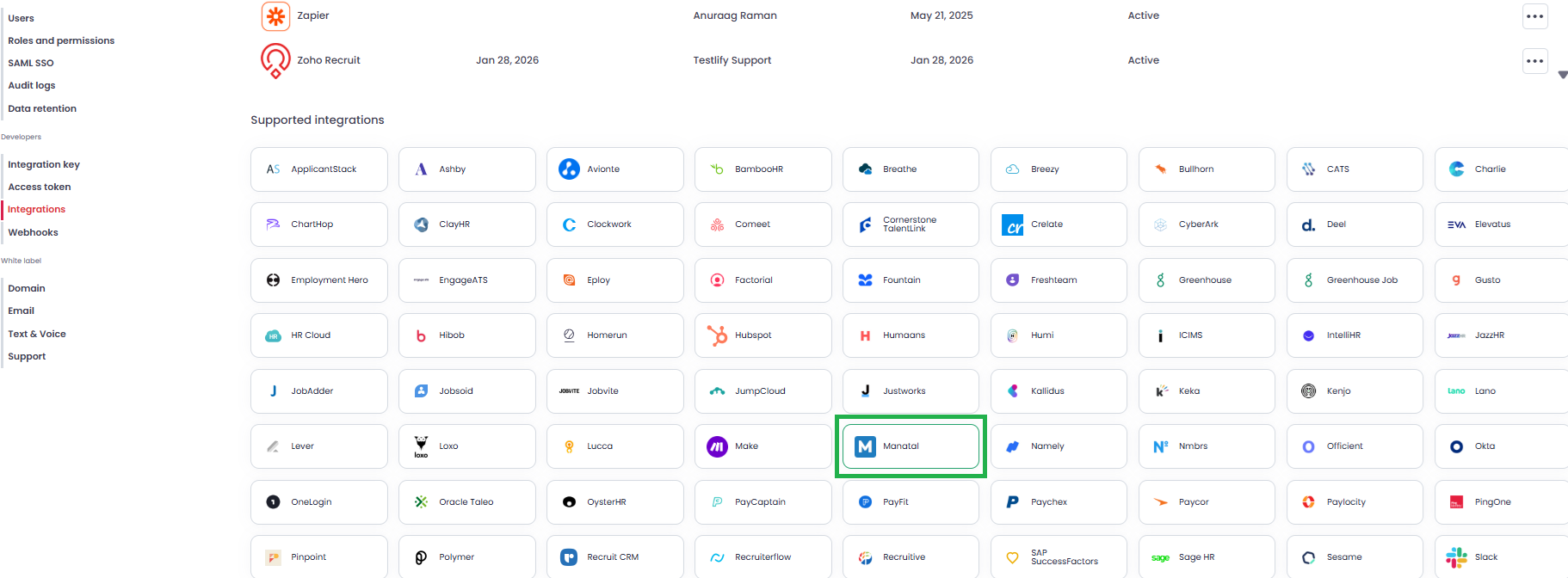
Task: Select Integrations in the sidebar
Action: coord(36,209)
